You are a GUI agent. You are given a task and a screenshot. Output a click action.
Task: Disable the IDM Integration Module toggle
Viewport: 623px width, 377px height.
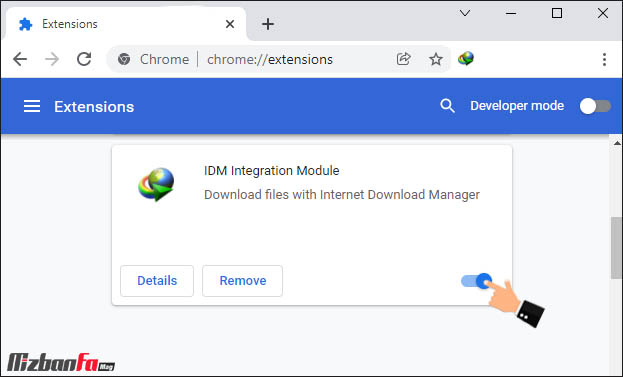477,281
